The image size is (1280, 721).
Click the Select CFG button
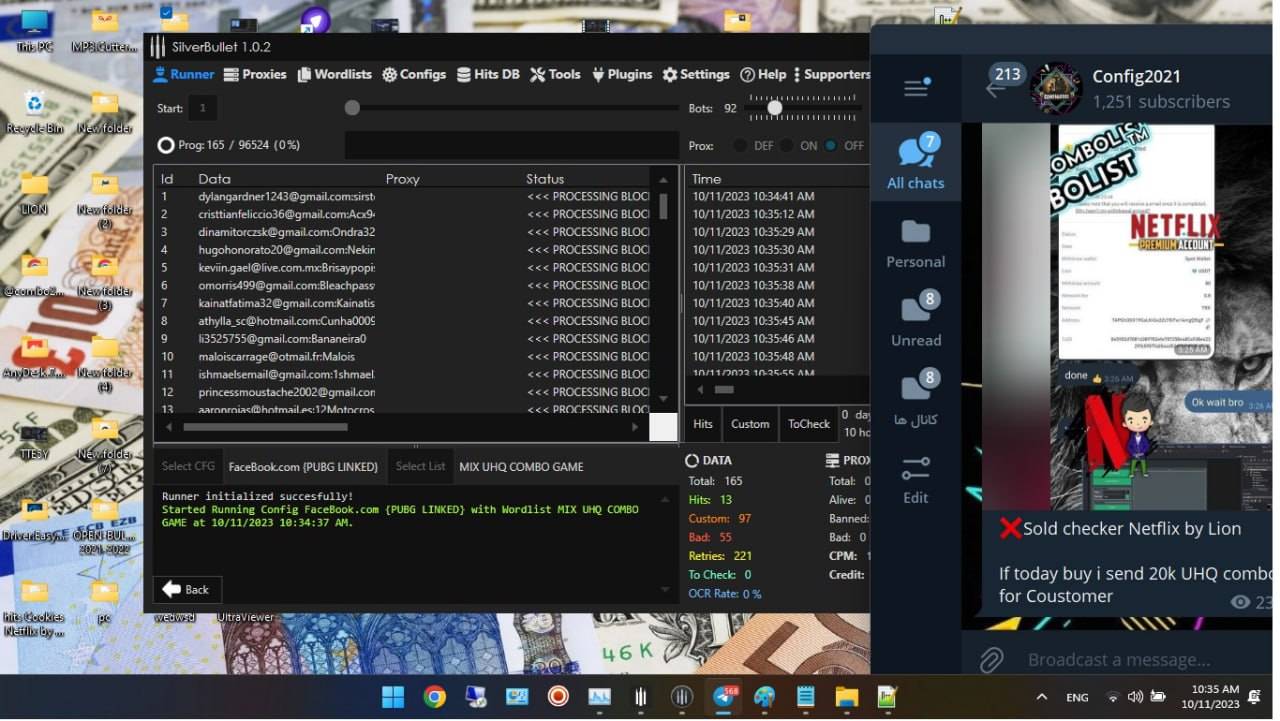(x=188, y=466)
